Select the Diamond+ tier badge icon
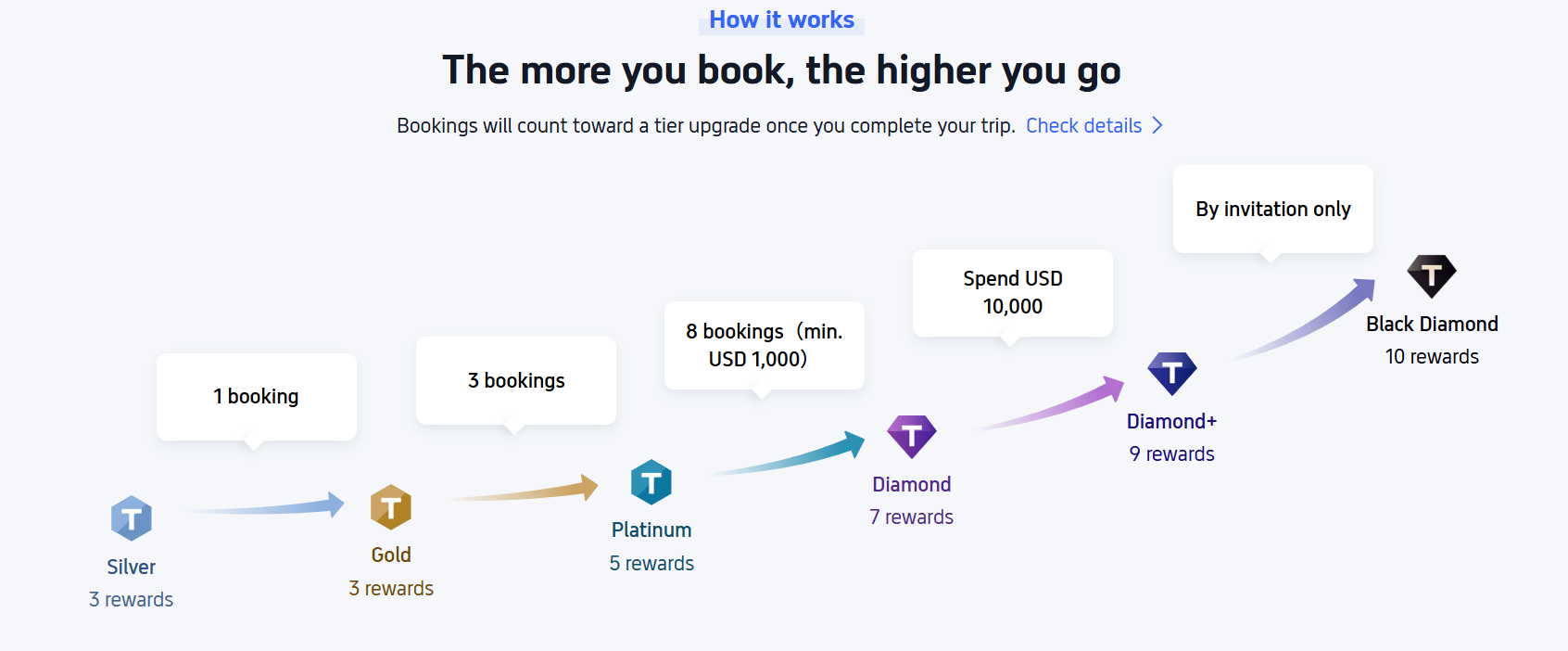1568x651 pixels. coord(1172,373)
